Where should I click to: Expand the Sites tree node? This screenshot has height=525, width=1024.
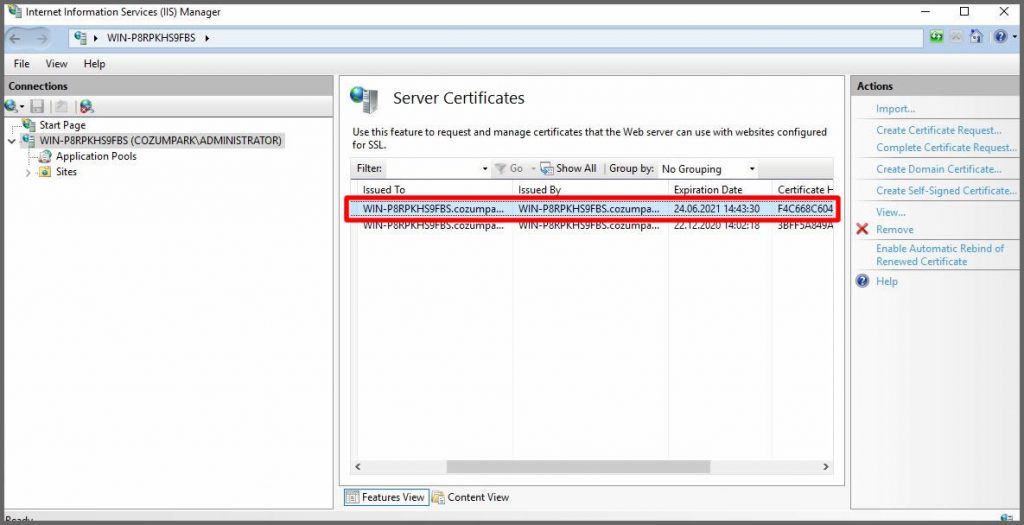point(28,172)
